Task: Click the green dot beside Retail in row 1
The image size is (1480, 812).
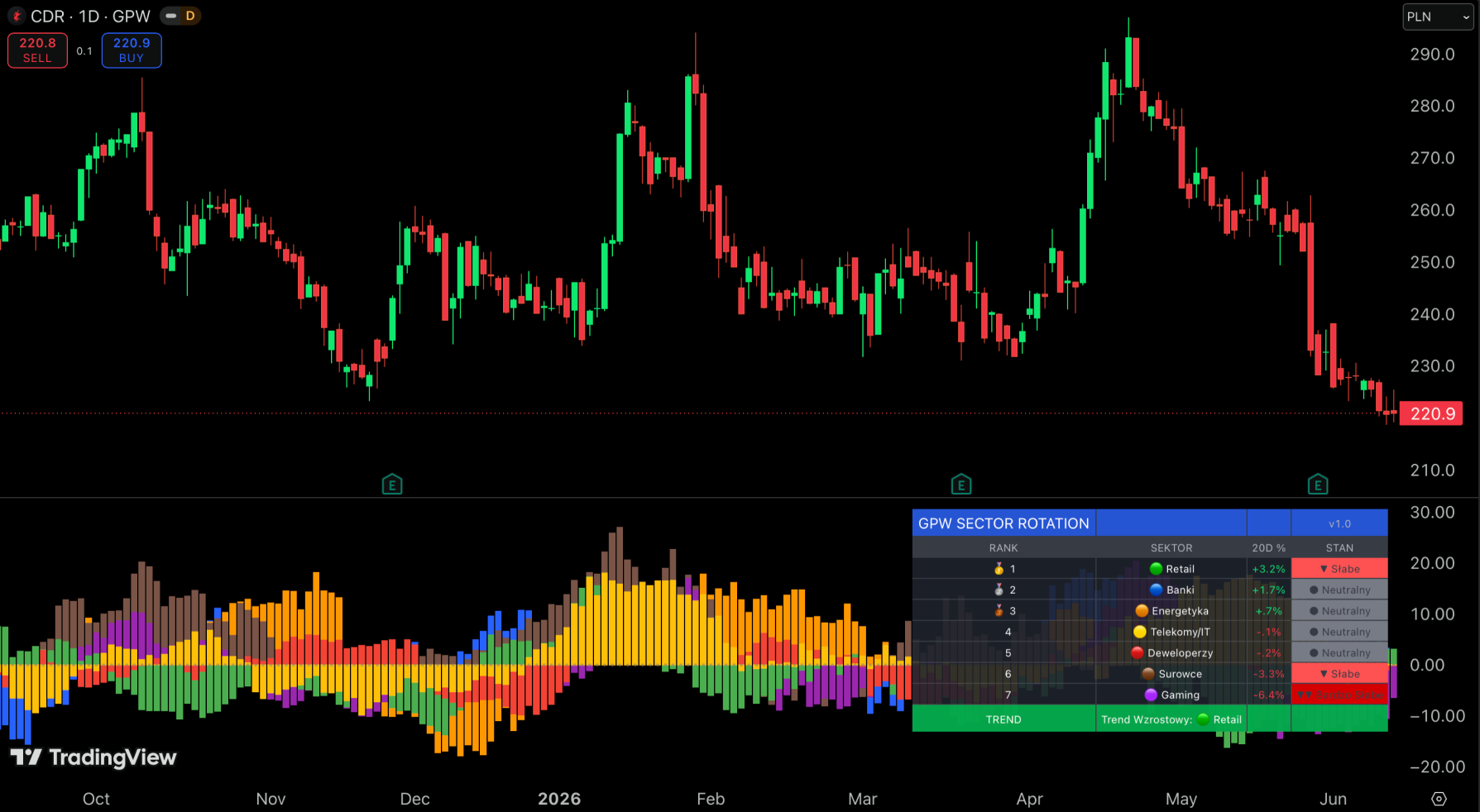Action: pyautogui.click(x=1156, y=569)
